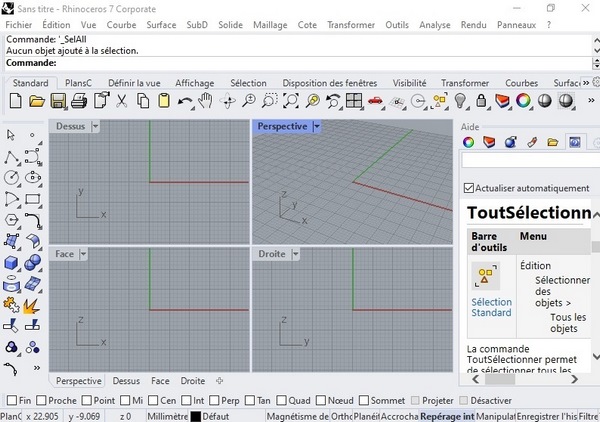Screen dimensions: 600x422
Task: Expand more Standard toolbar icons chevron
Action: pos(591,101)
